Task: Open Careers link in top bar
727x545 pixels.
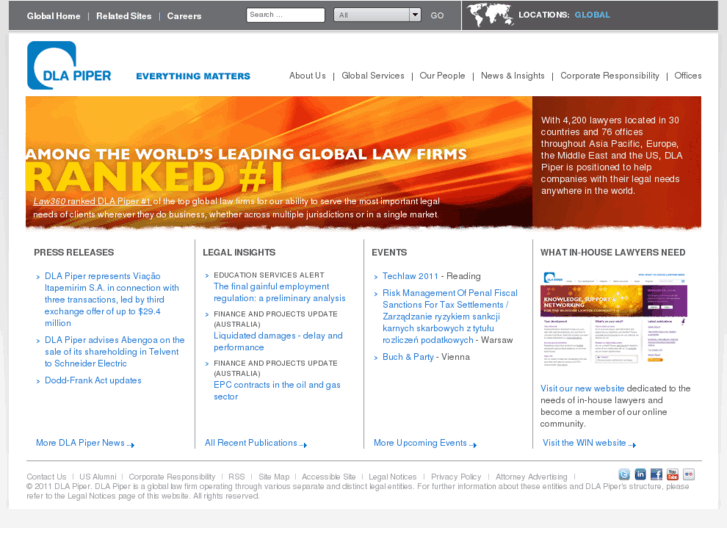Action: (x=184, y=16)
